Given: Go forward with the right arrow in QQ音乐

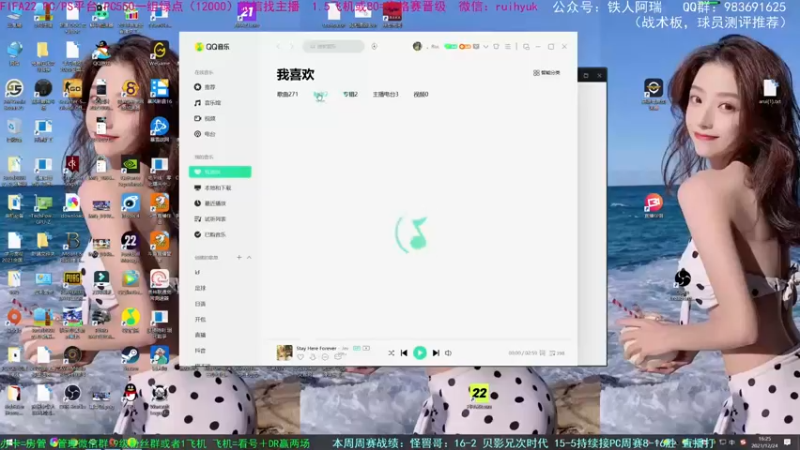Looking at the screenshot, I should pos(292,46).
